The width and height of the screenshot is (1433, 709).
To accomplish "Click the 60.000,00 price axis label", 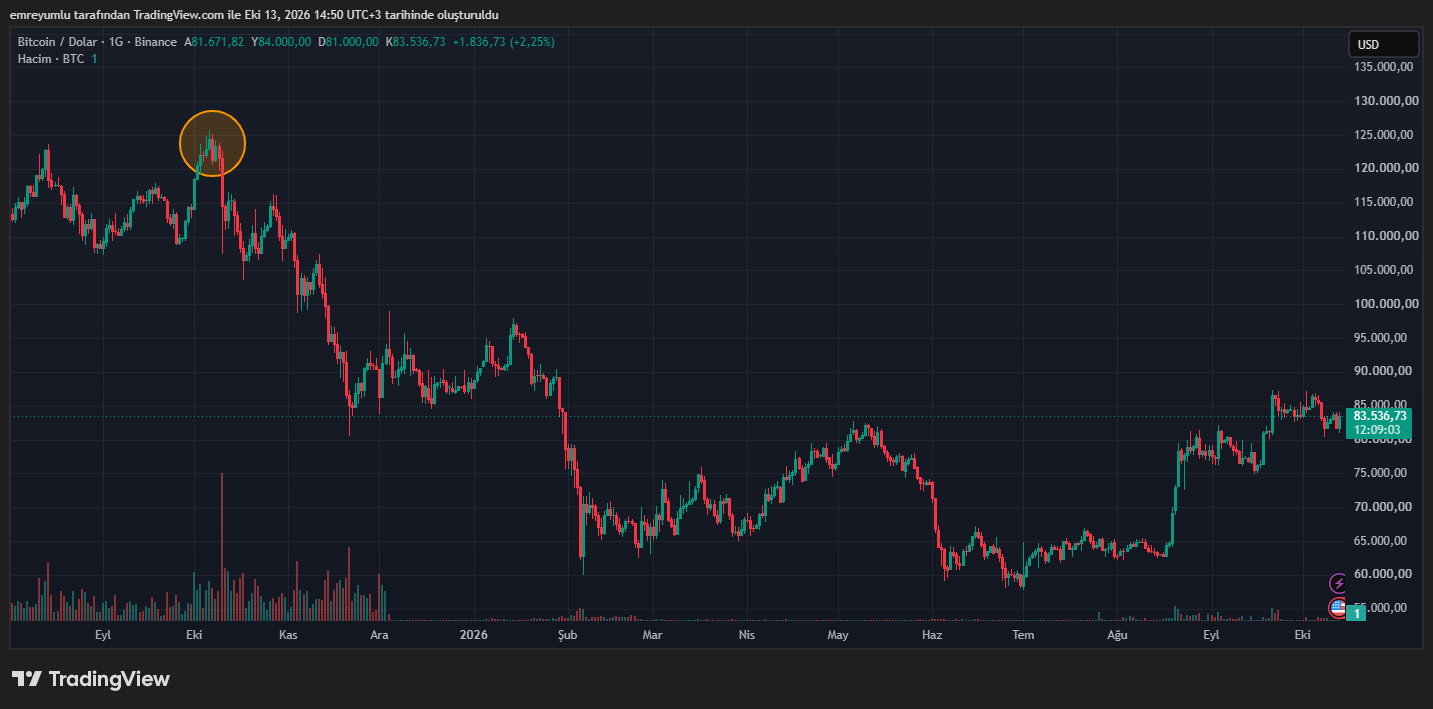I will coord(1384,574).
